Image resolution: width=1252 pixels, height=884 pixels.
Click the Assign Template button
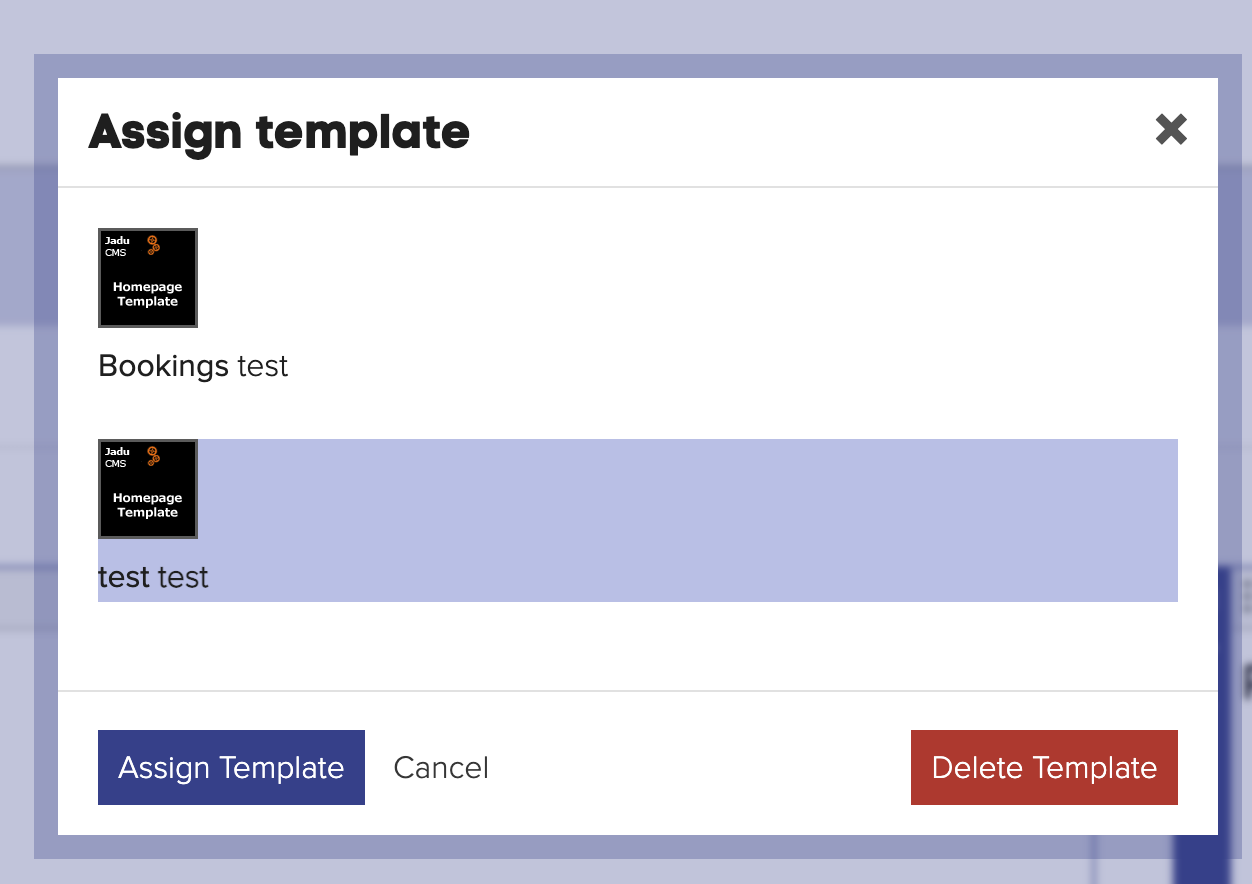[231, 767]
